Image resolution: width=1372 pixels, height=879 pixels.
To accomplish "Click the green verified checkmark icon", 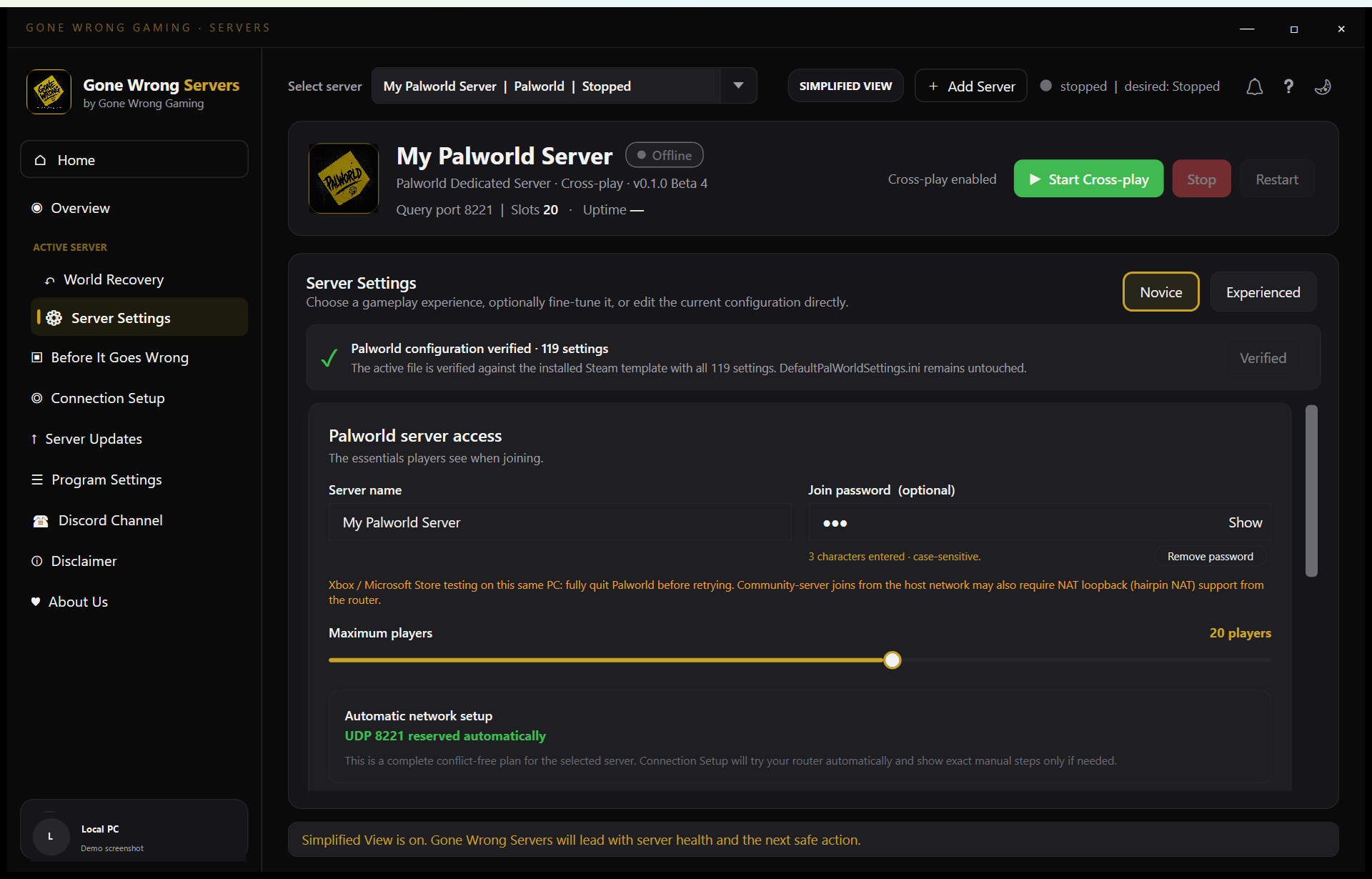I will [x=329, y=358].
